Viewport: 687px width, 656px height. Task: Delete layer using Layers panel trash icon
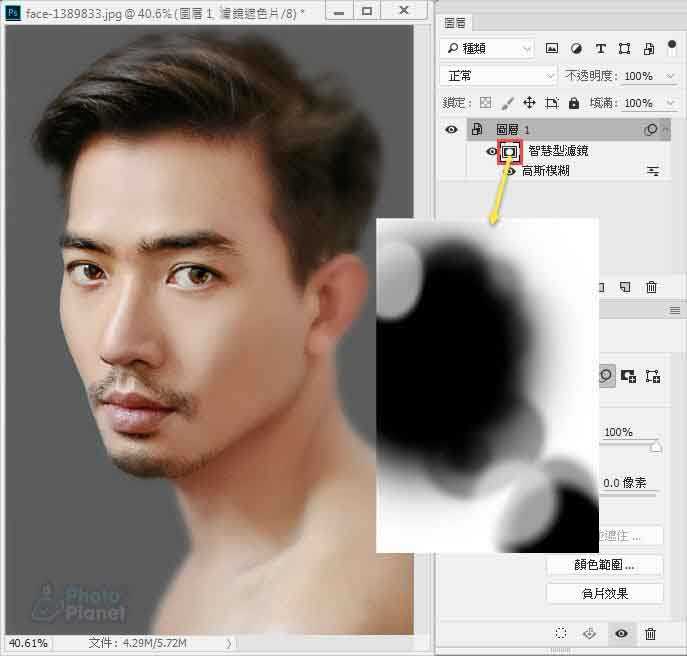tap(652, 287)
